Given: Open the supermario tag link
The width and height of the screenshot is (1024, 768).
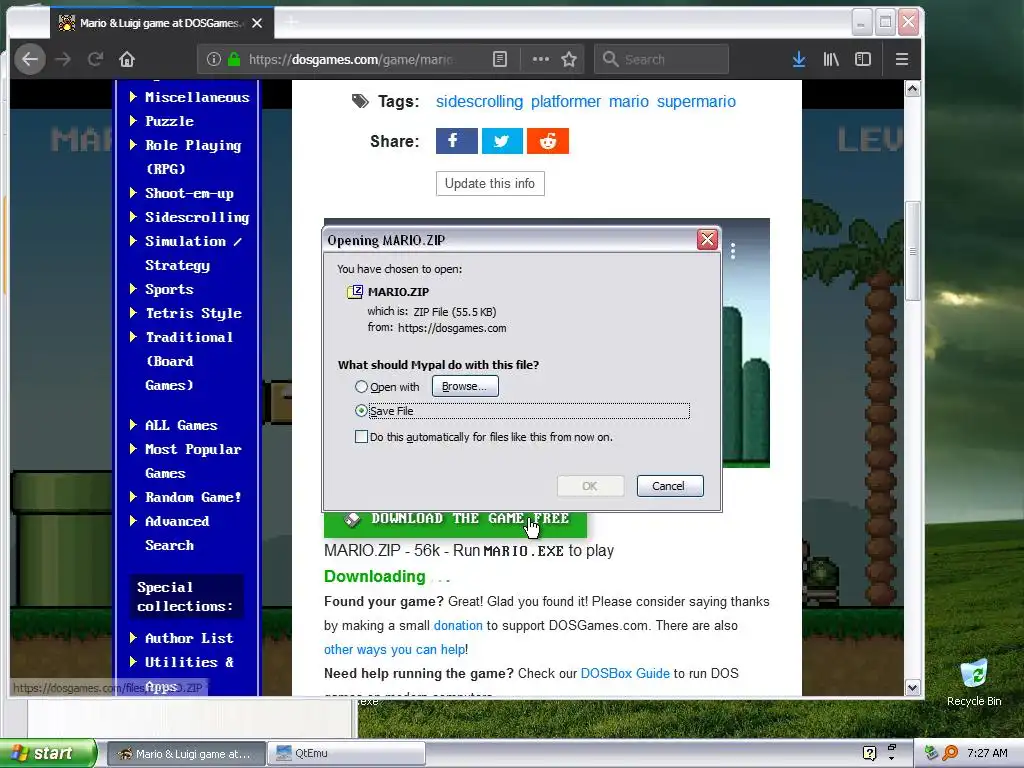Looking at the screenshot, I should pos(696,102).
